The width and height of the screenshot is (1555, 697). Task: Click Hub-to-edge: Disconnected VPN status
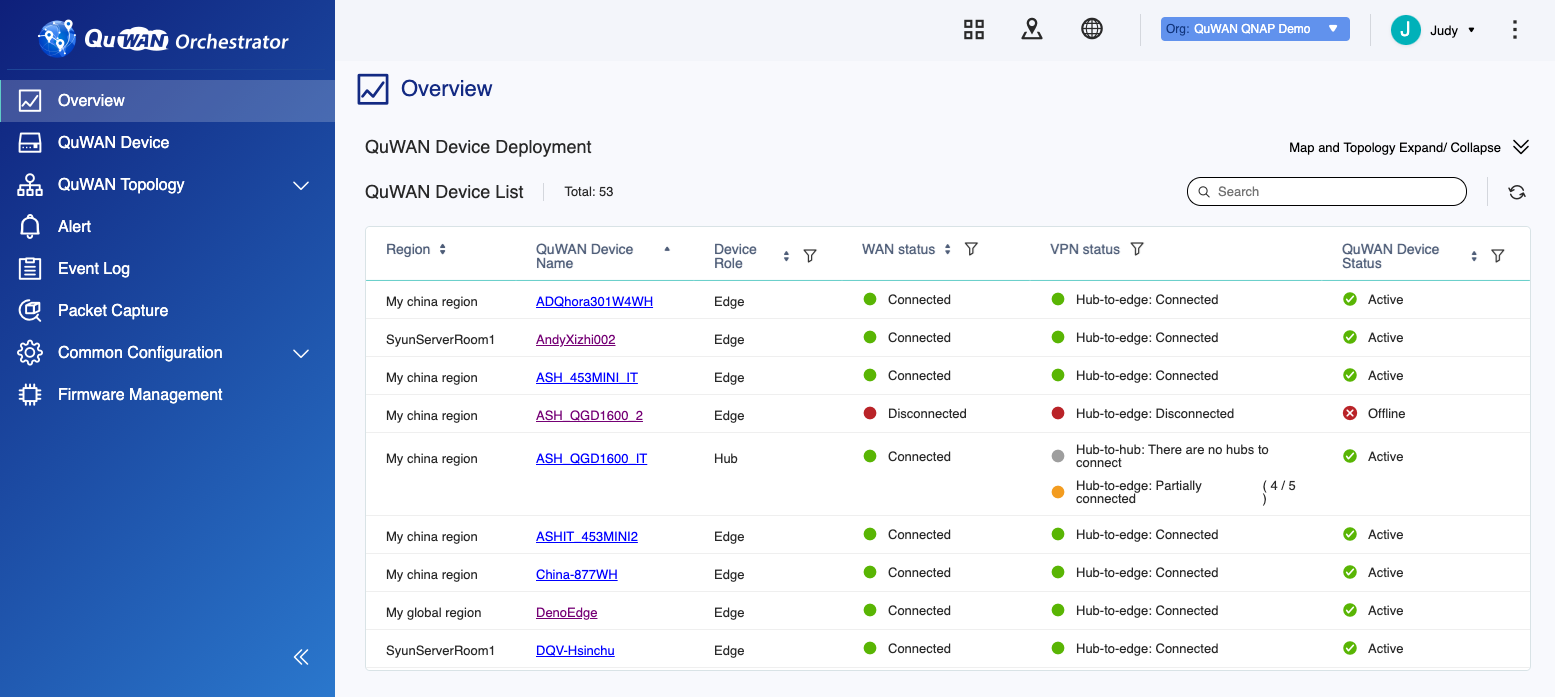(1155, 414)
